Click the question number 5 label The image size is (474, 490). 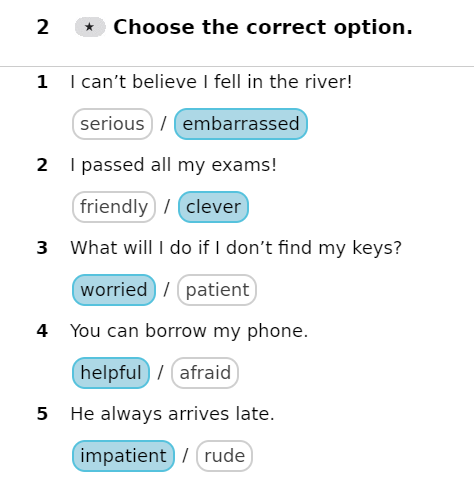click(42, 414)
